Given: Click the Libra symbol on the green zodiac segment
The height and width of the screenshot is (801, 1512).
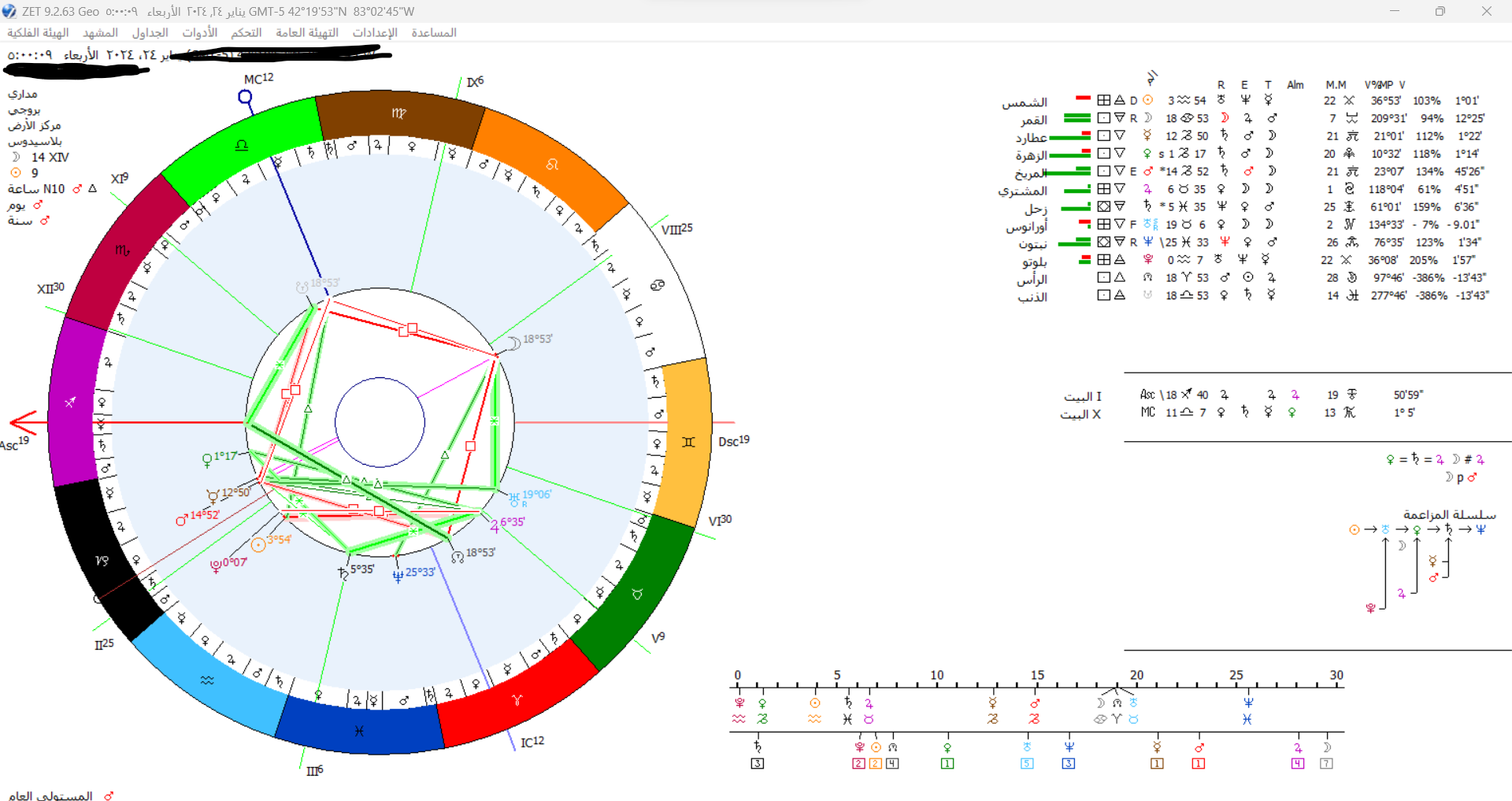Looking at the screenshot, I should (242, 145).
